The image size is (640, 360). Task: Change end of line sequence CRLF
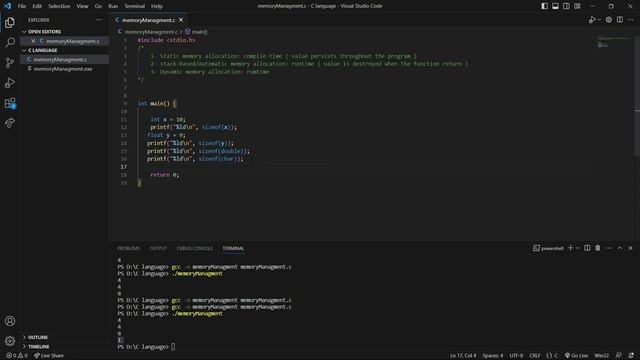point(535,356)
